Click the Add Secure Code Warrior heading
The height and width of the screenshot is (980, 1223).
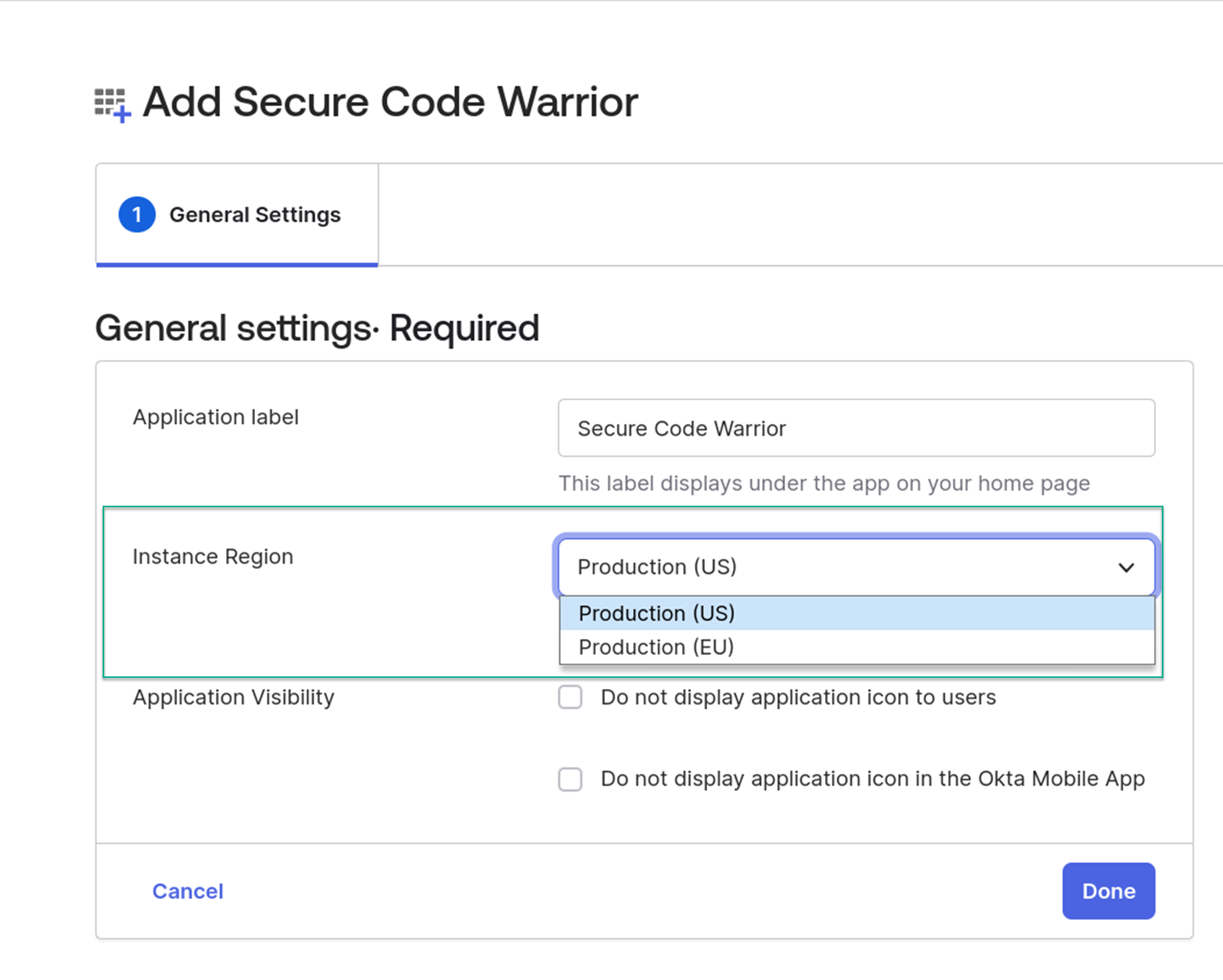pyautogui.click(x=390, y=103)
